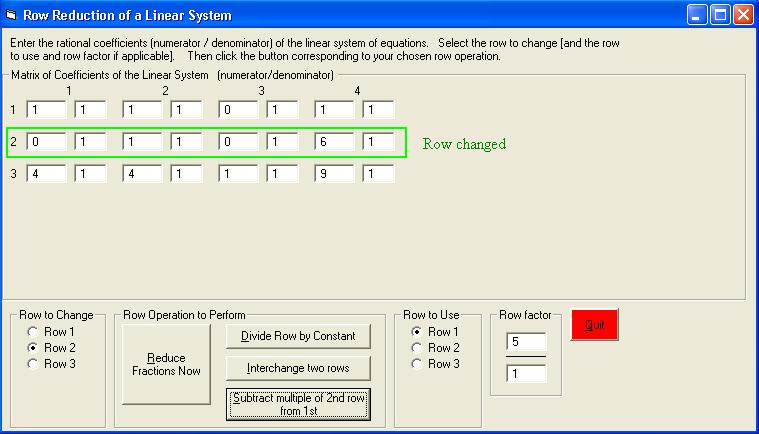Choose Row 2 in Row to Use
This screenshot has width=759, height=434.
(435, 348)
